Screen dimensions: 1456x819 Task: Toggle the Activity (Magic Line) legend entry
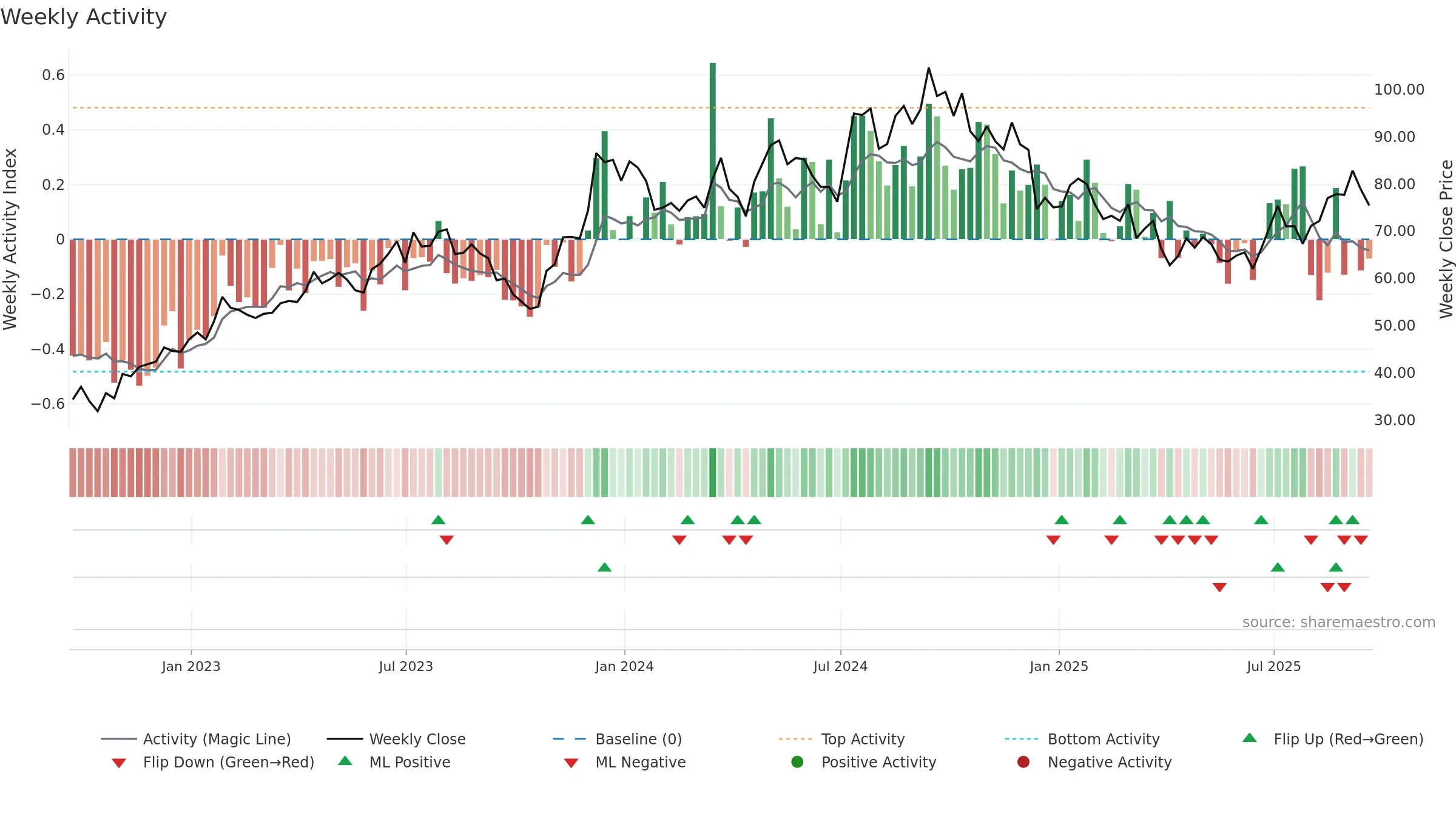point(196,739)
